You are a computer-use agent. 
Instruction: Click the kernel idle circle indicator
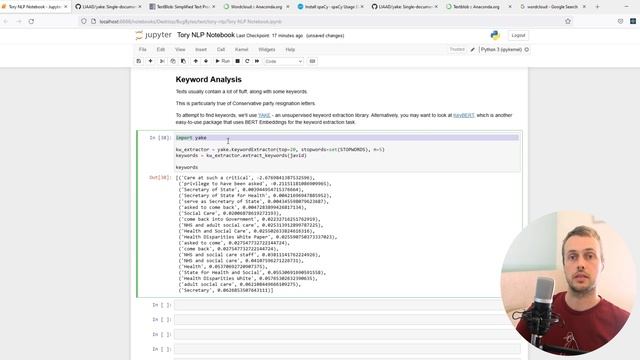(x=527, y=50)
